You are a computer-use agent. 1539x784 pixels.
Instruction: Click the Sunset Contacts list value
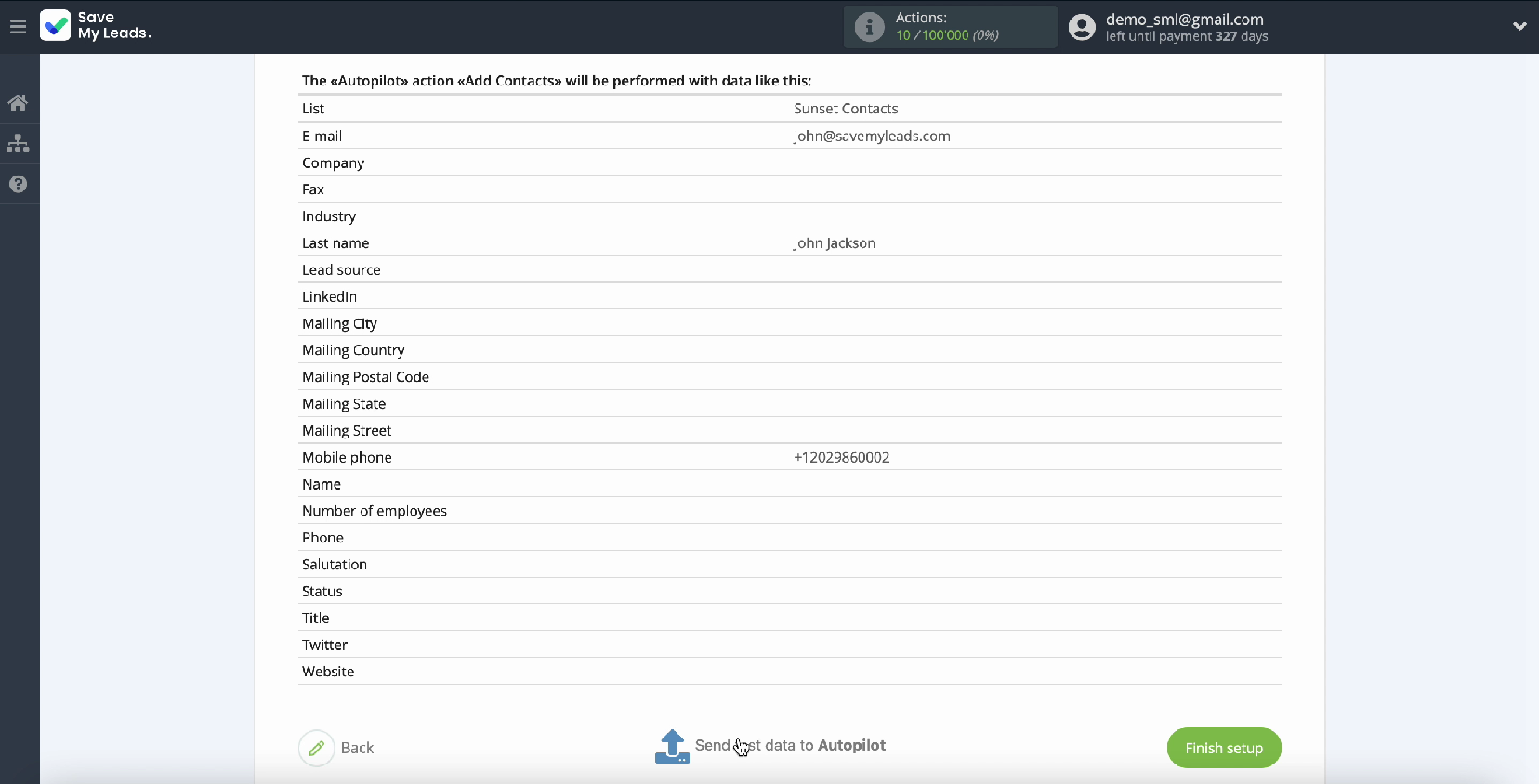pos(846,109)
